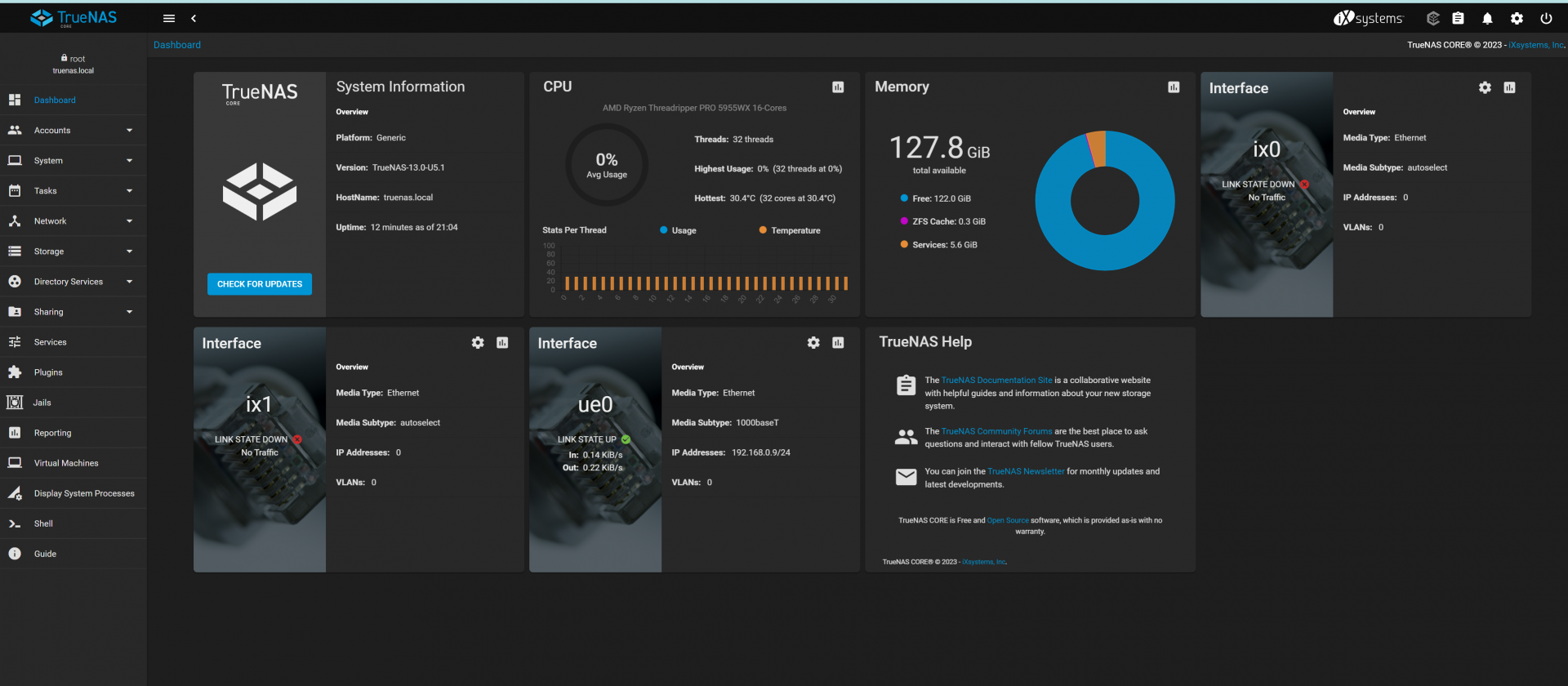This screenshot has width=1568, height=686.
Task: Click the memory usage donut chart
Action: 1105,200
